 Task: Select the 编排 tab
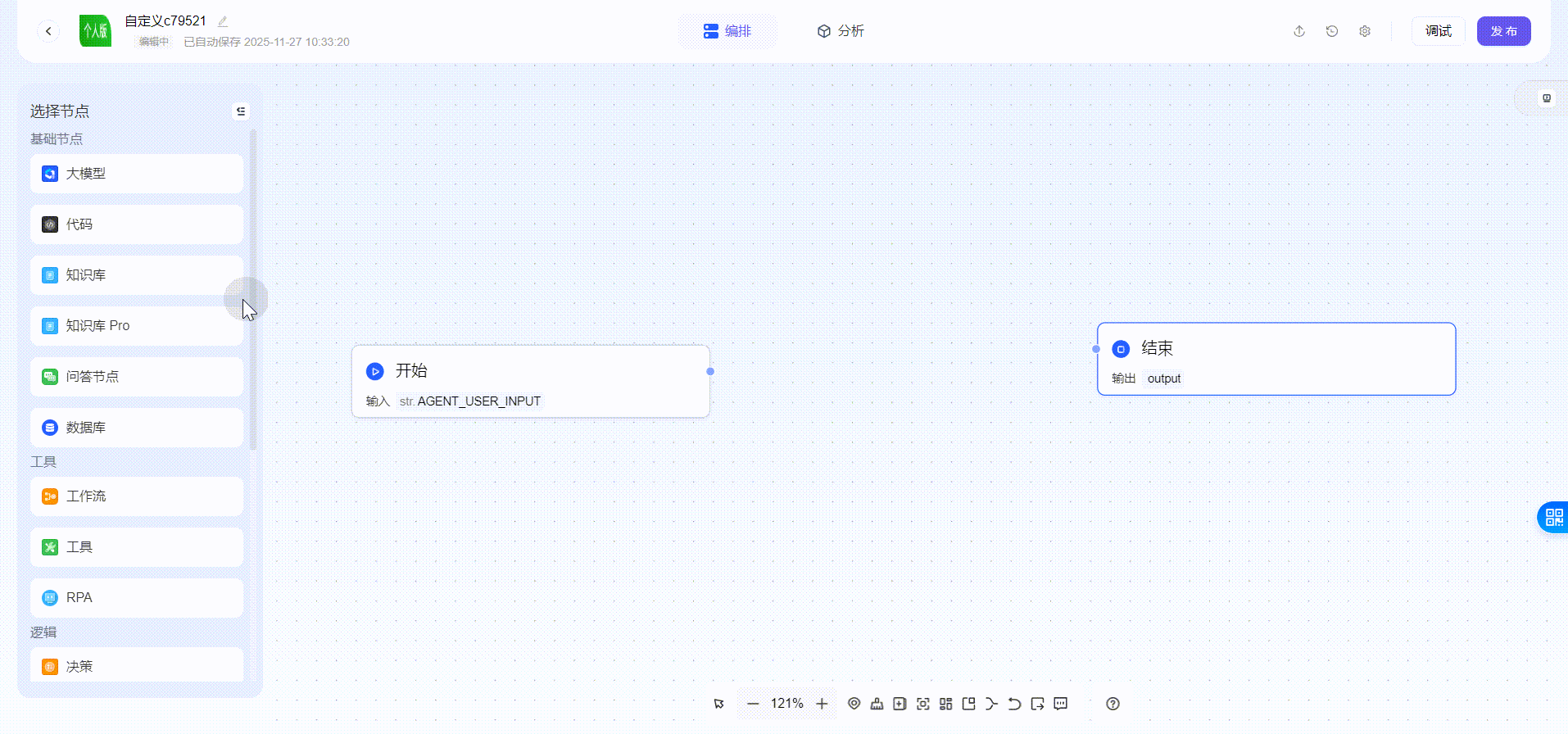[727, 31]
